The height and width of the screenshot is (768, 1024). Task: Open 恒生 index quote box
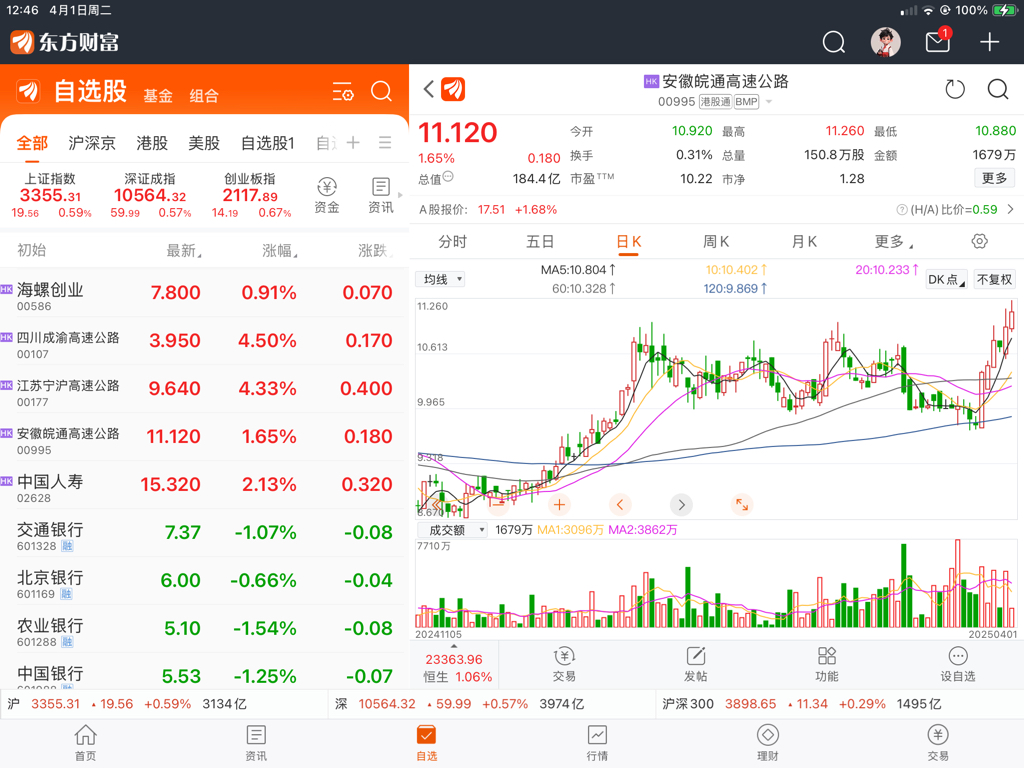[x=455, y=667]
